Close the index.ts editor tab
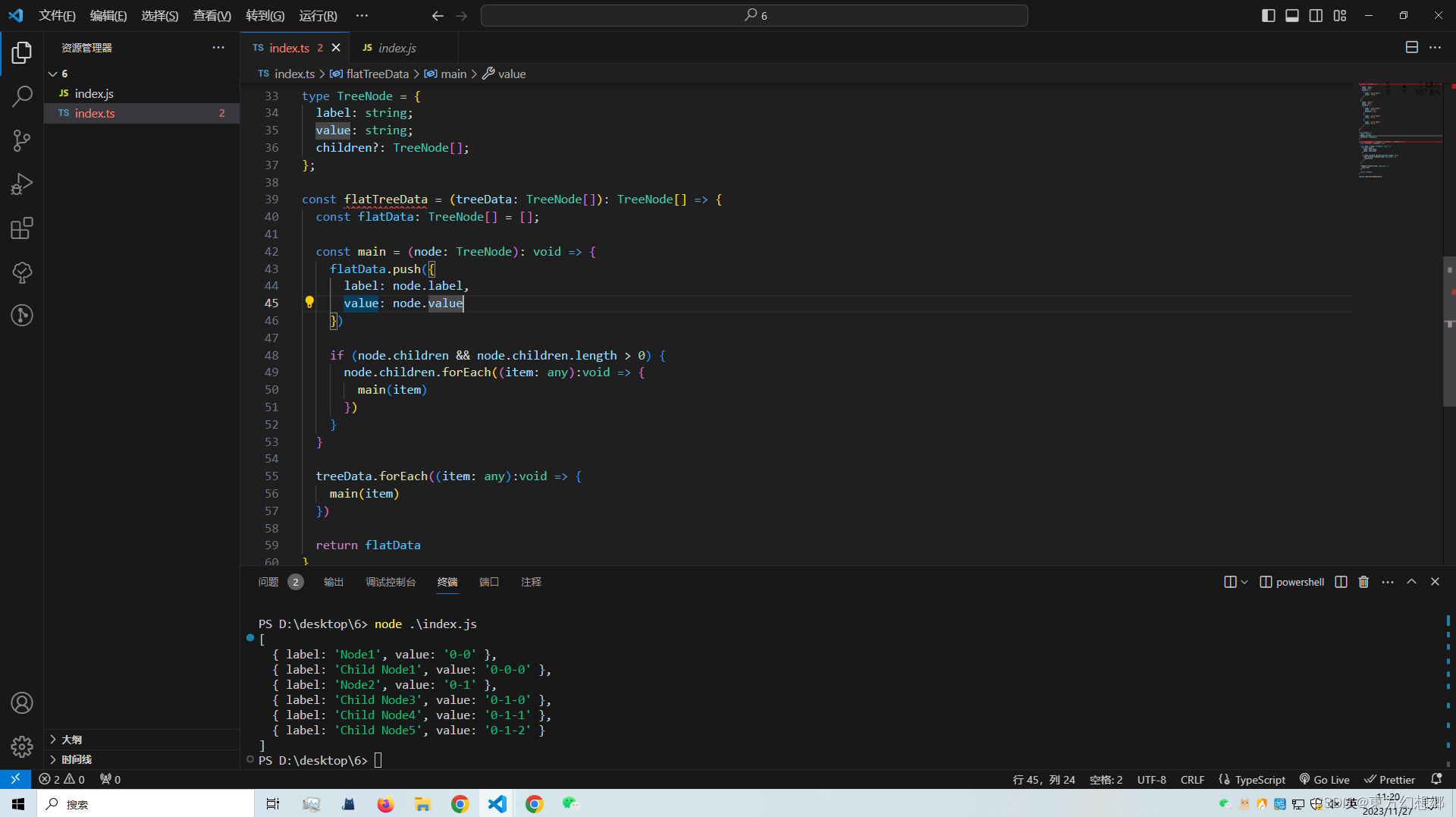This screenshot has width=1456, height=817. point(336,48)
